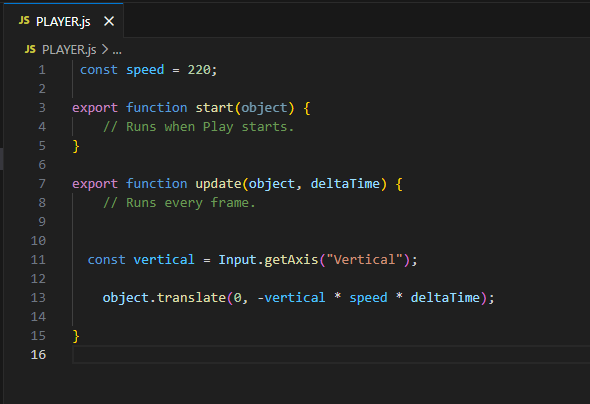590x404 pixels.
Task: Click the 'update' function name
Action: [218, 184]
